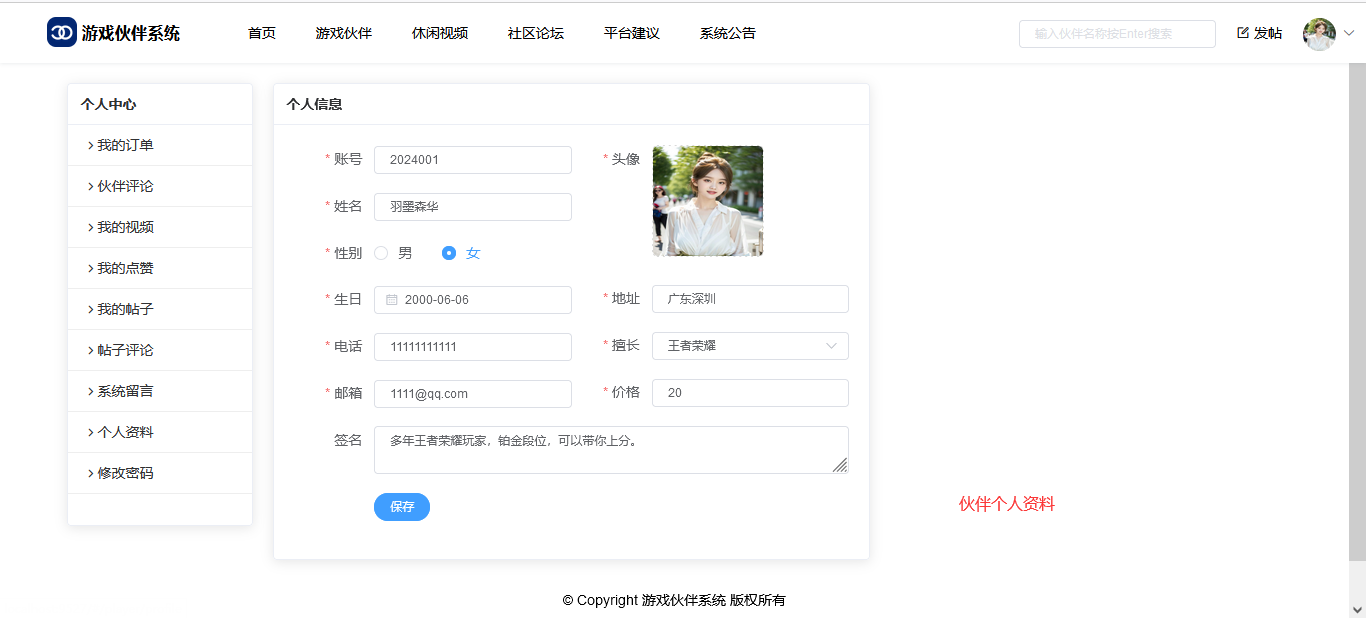
Task: Go to 游戏伙伴 in top navigation
Action: [343, 33]
